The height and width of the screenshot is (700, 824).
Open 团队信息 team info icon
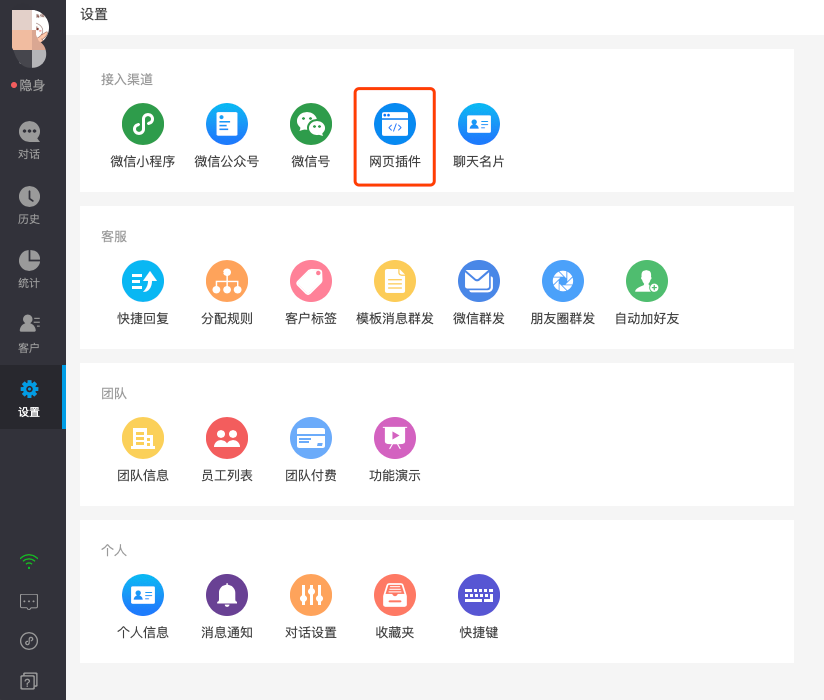pyautogui.click(x=143, y=438)
